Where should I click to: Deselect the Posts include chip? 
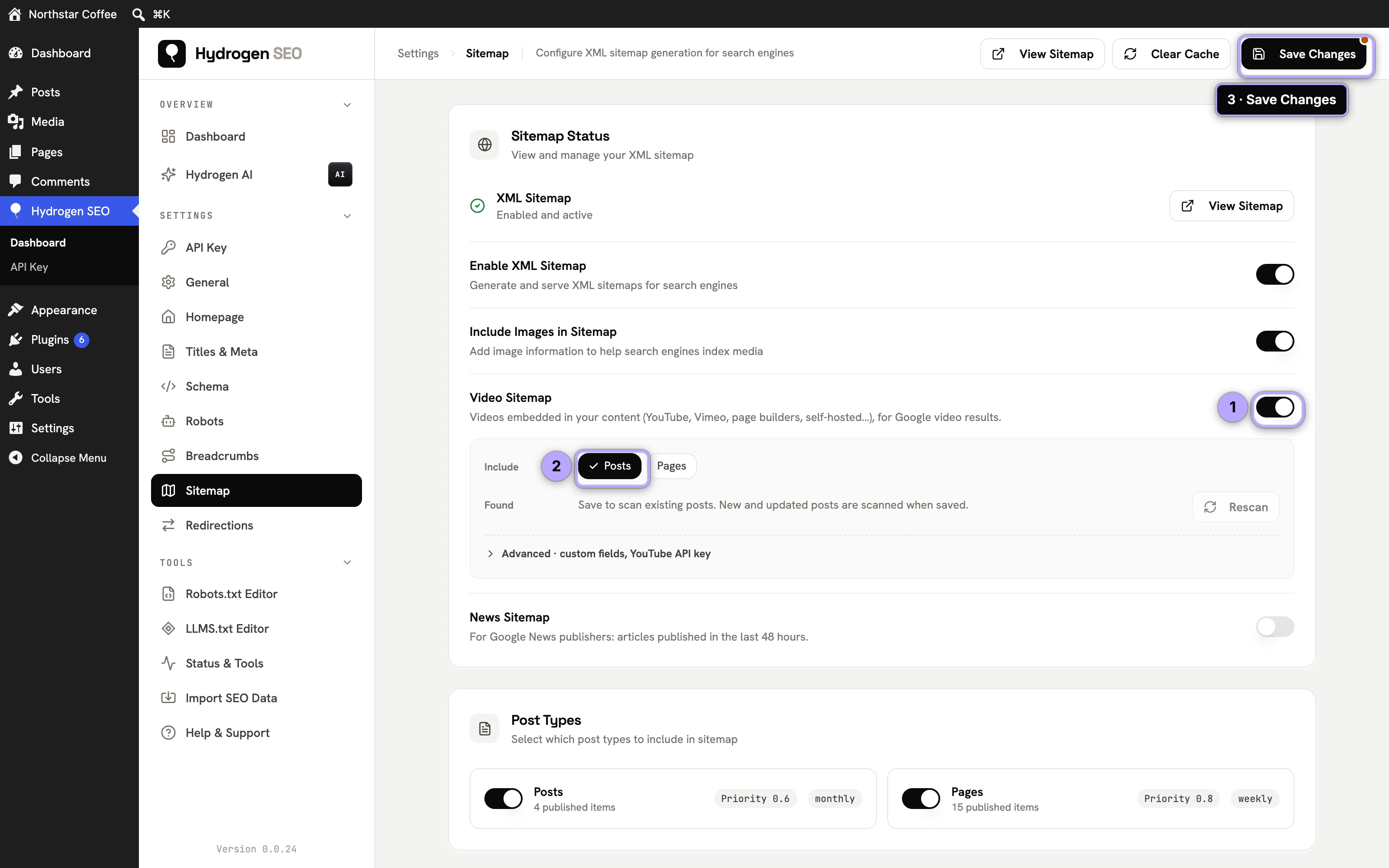(x=609, y=466)
